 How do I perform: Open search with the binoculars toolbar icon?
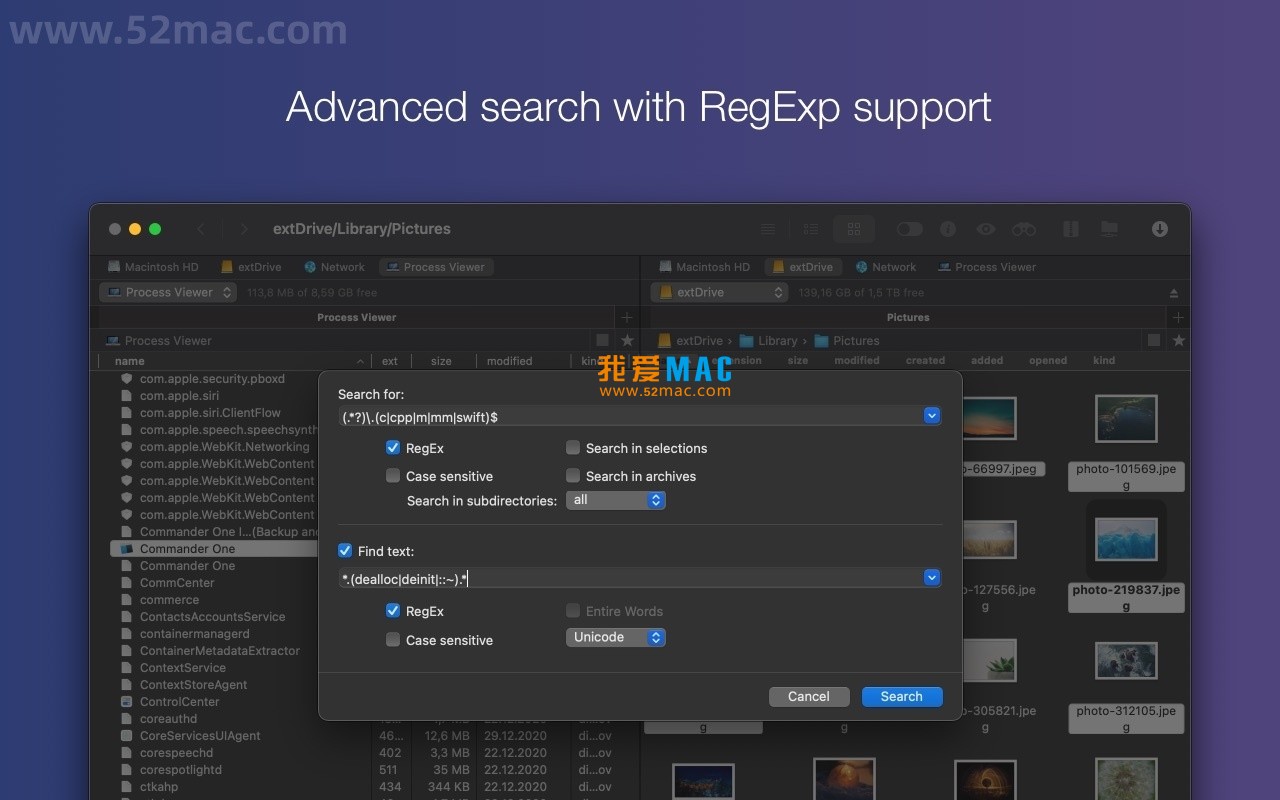[x=1024, y=229]
